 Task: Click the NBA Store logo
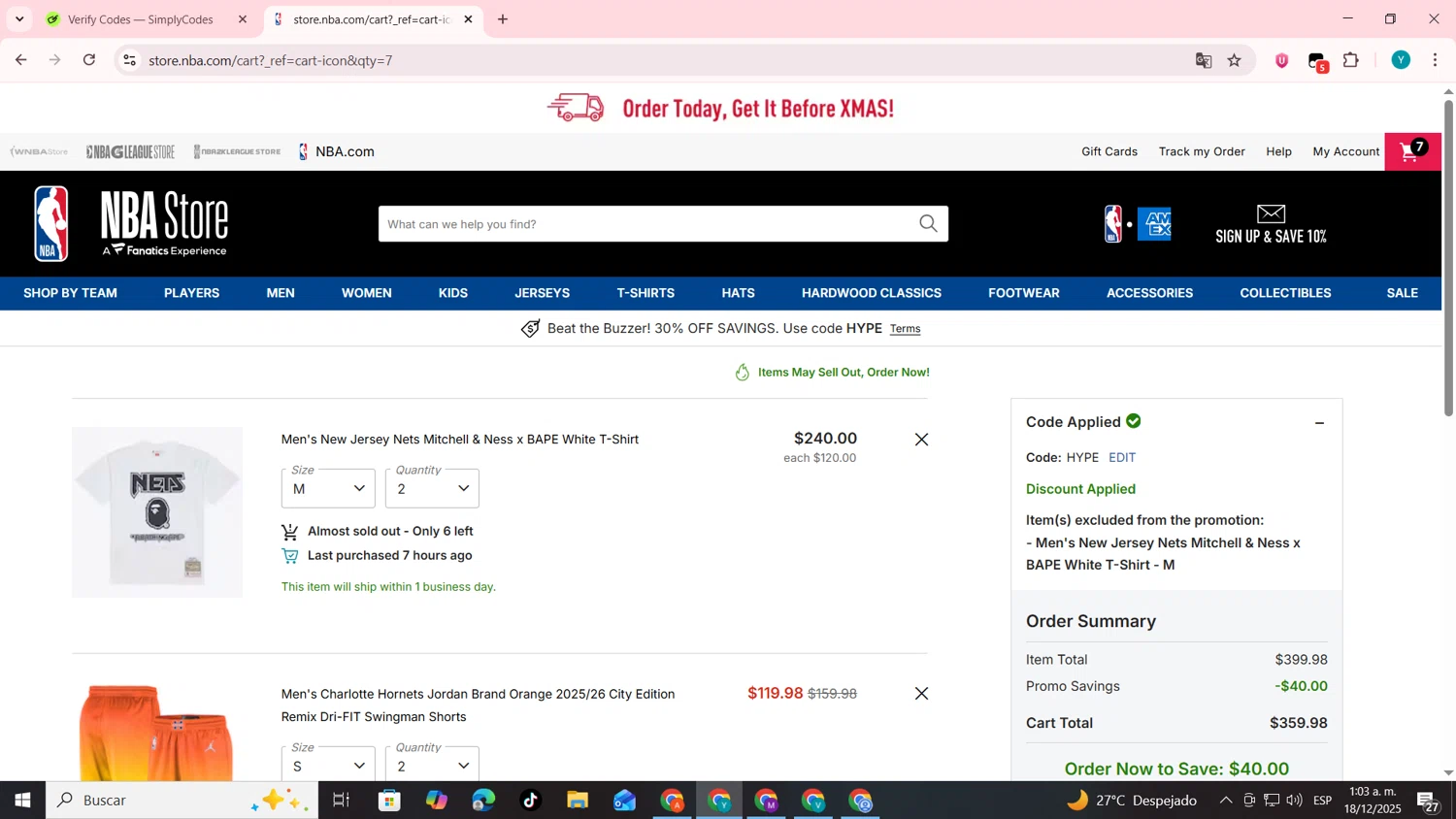pyautogui.click(x=130, y=224)
